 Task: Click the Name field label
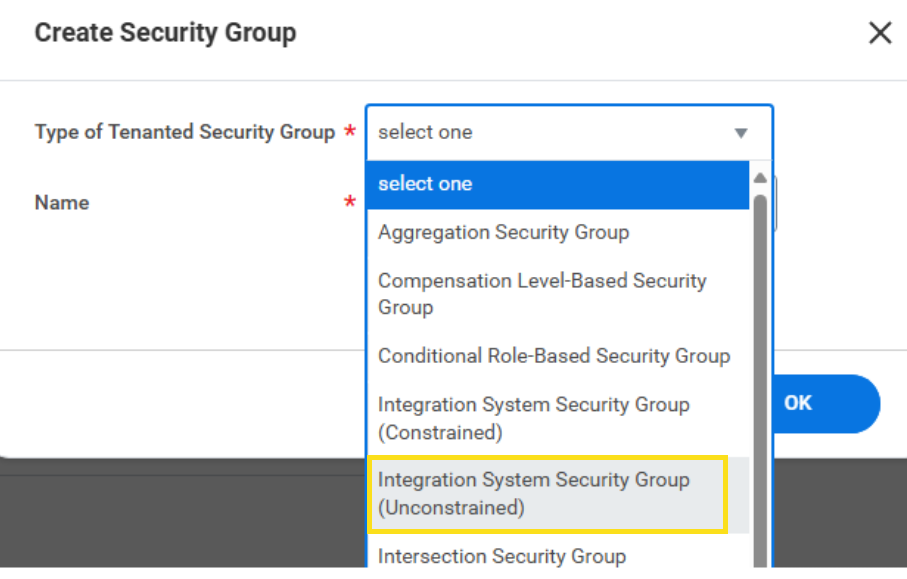click(62, 202)
